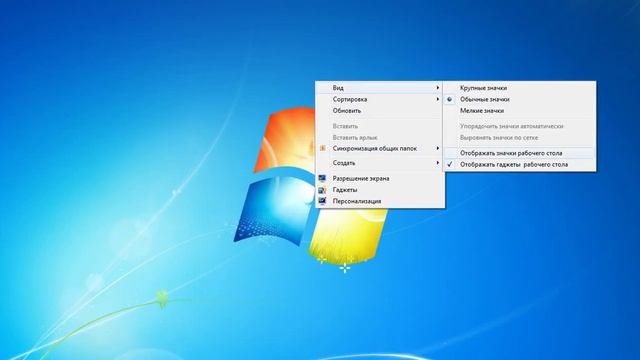Open Гаджеты from the context menu
The image size is (640, 360).
point(380,190)
